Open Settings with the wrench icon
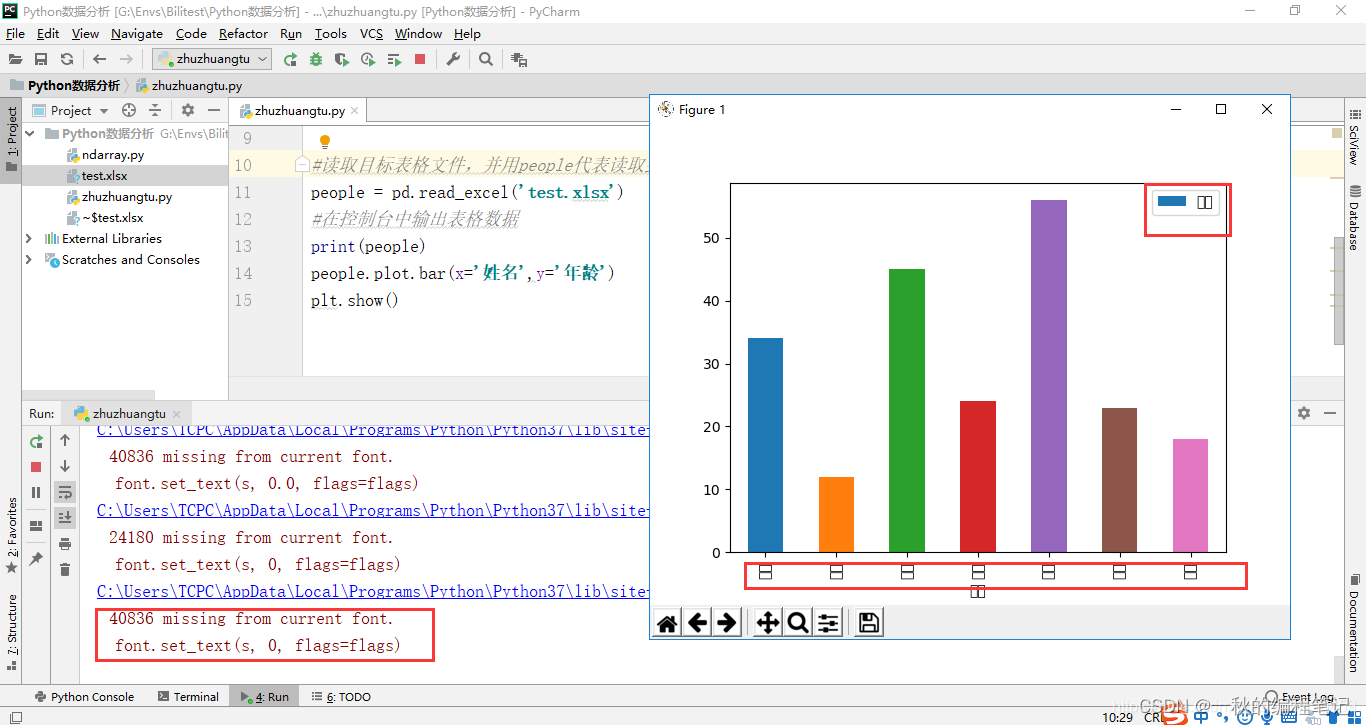Viewport: 1366px width, 725px height. pos(453,59)
